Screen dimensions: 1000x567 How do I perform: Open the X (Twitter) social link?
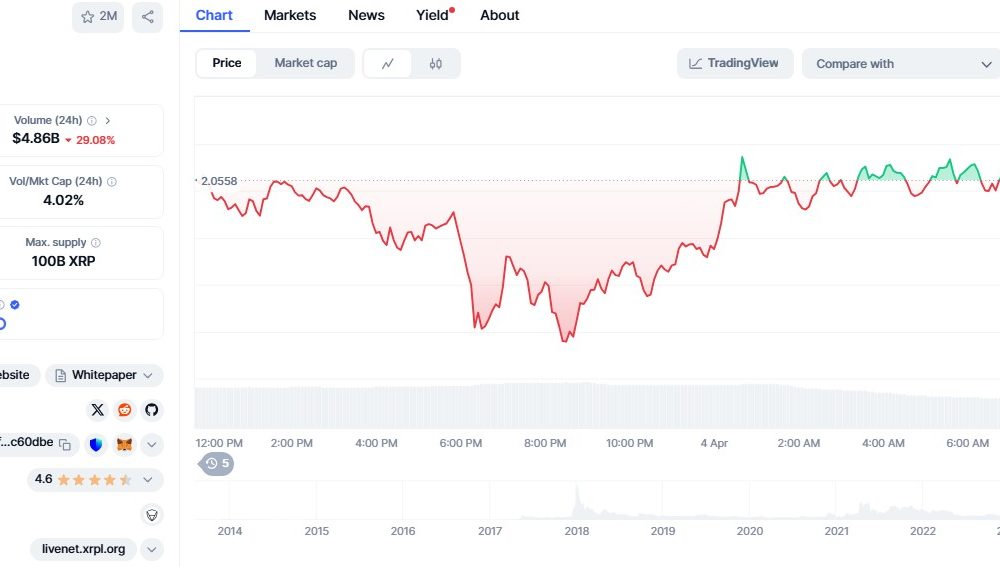pos(97,409)
